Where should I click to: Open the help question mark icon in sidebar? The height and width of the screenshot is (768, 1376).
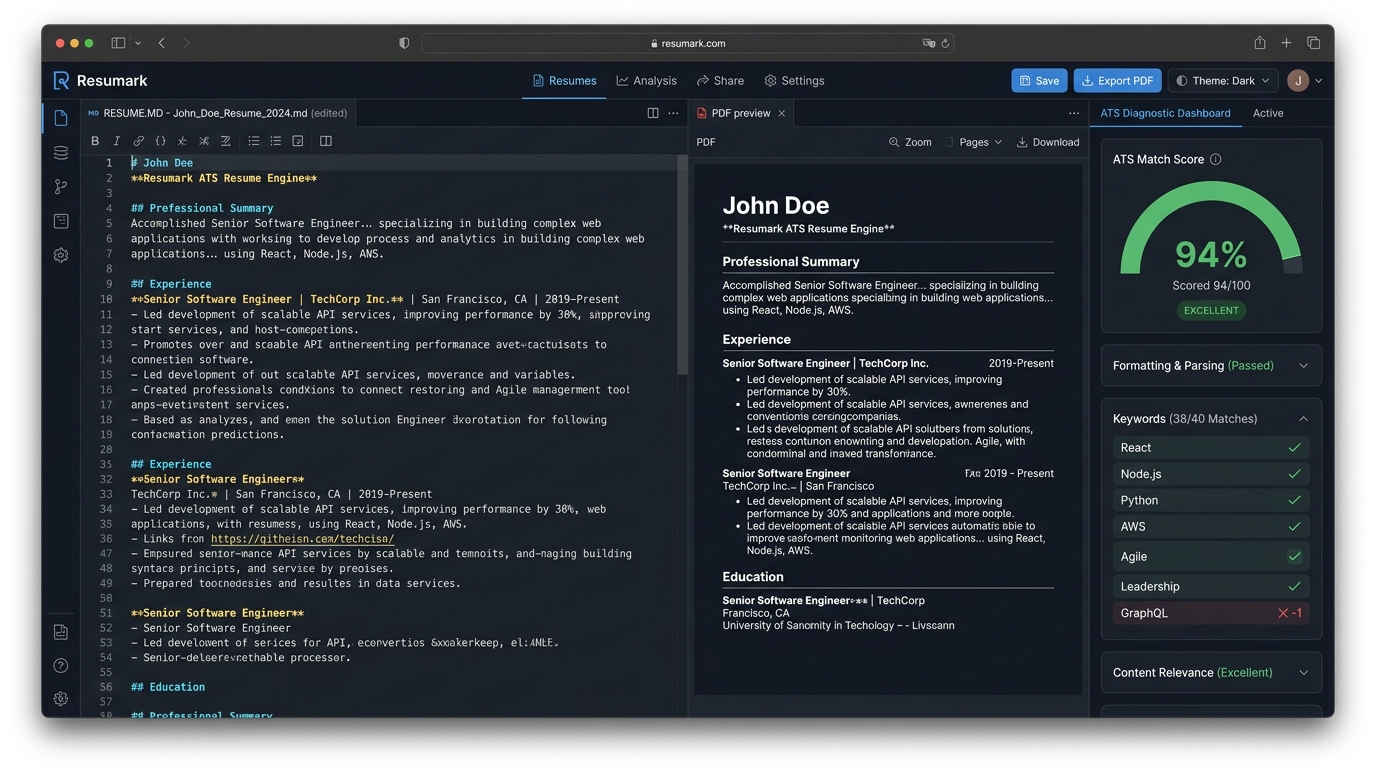[x=61, y=665]
